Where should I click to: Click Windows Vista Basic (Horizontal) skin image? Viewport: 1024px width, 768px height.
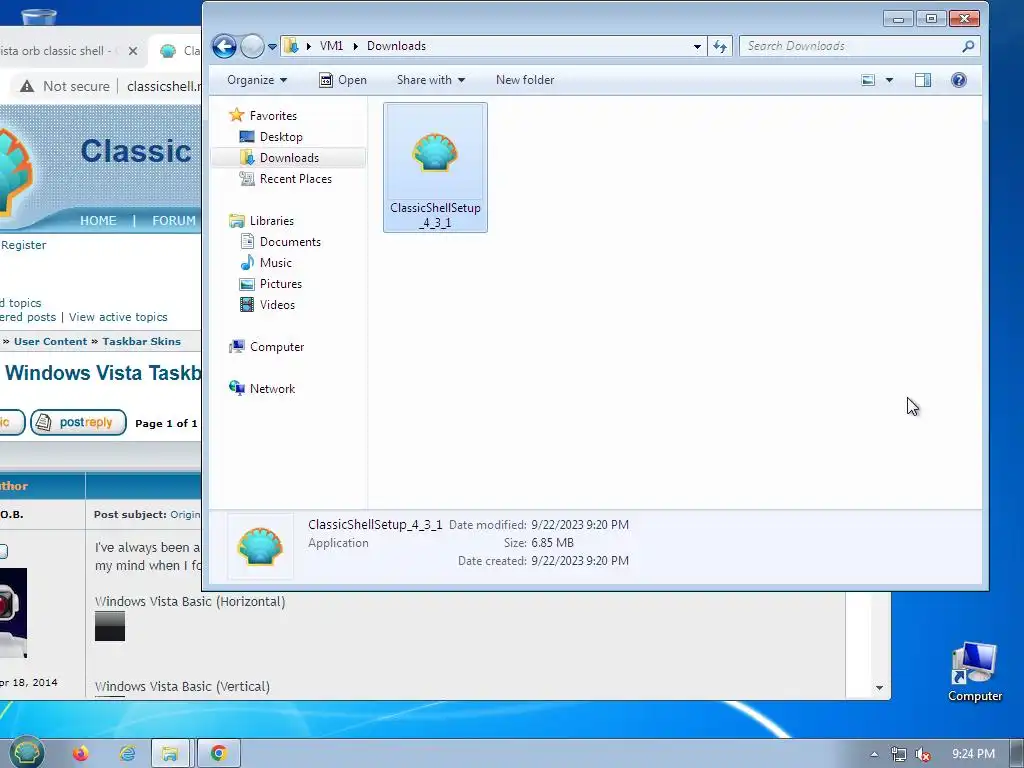pos(110,626)
